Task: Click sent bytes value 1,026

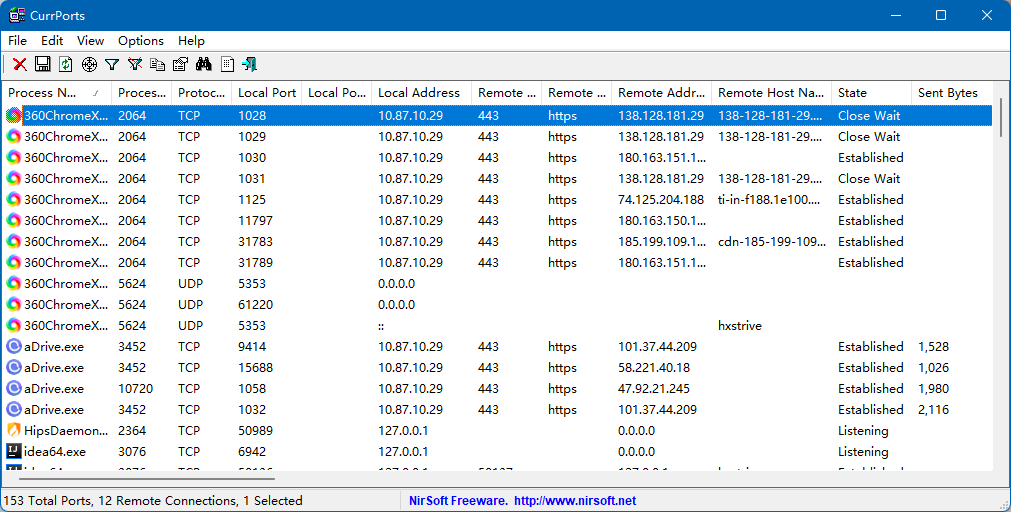Action: tap(934, 368)
